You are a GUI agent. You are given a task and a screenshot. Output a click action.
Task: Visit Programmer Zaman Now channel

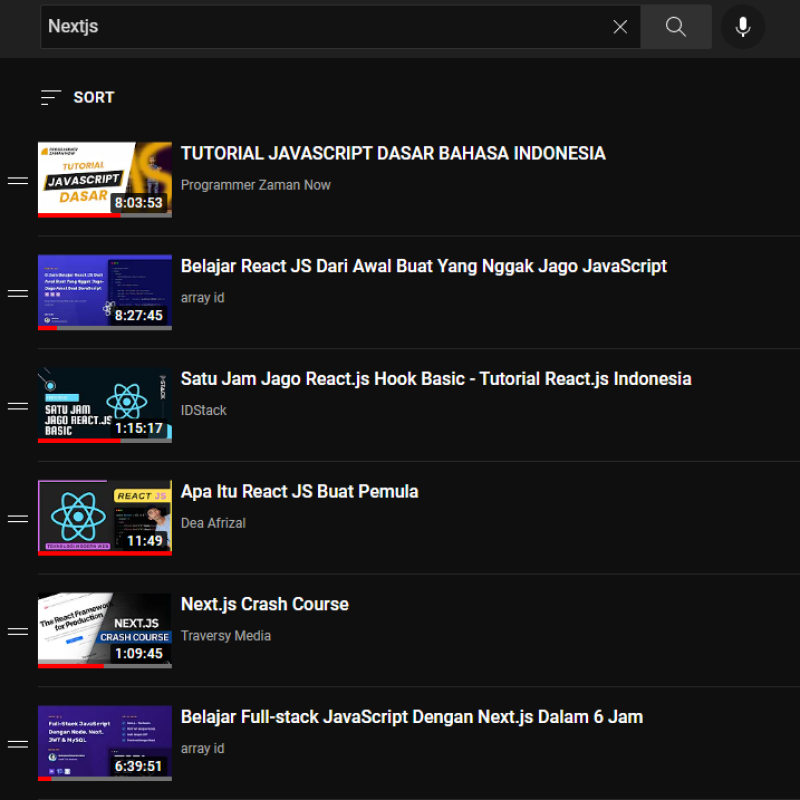pyautogui.click(x=256, y=185)
